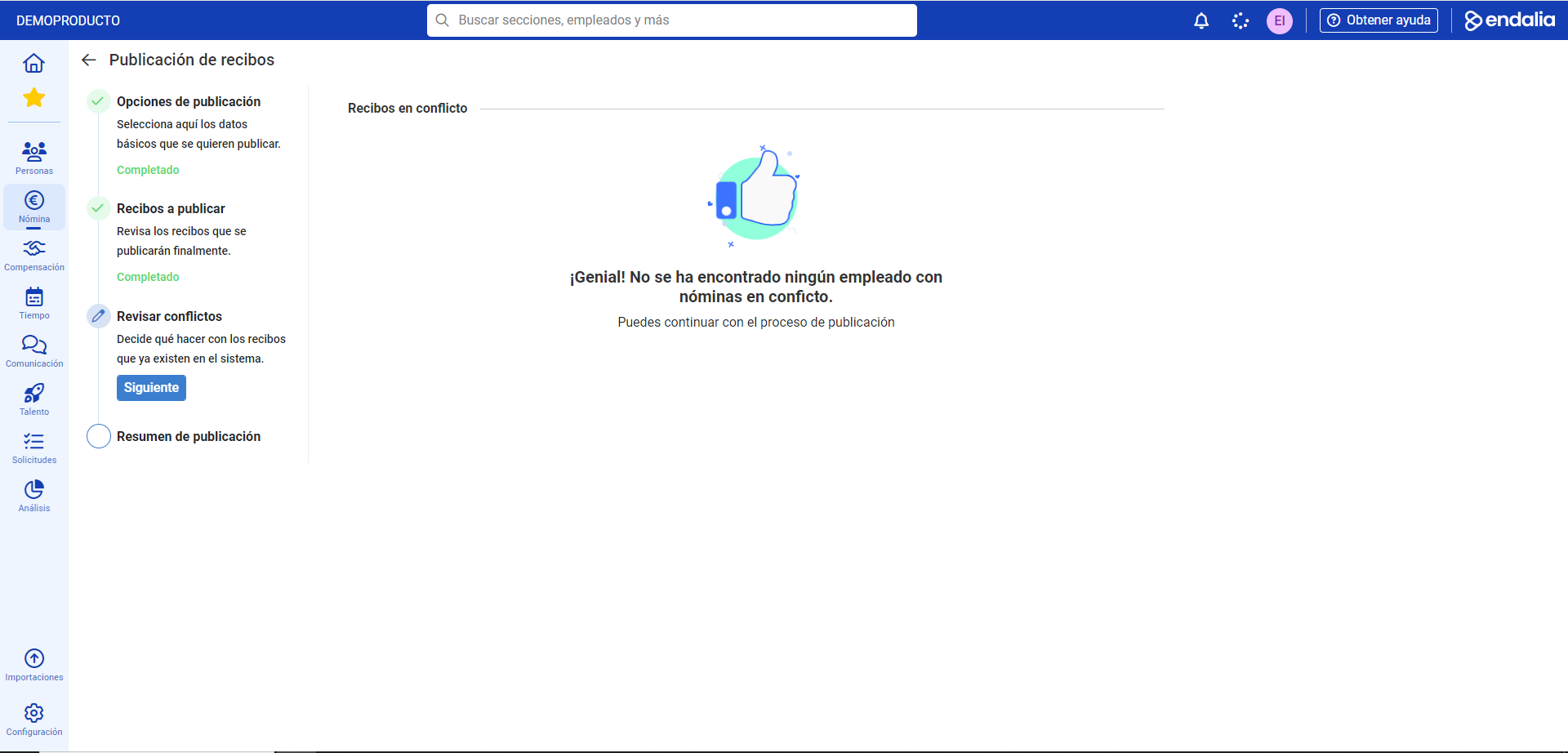Click the empty circle beside Resumen de publicación

click(99, 436)
